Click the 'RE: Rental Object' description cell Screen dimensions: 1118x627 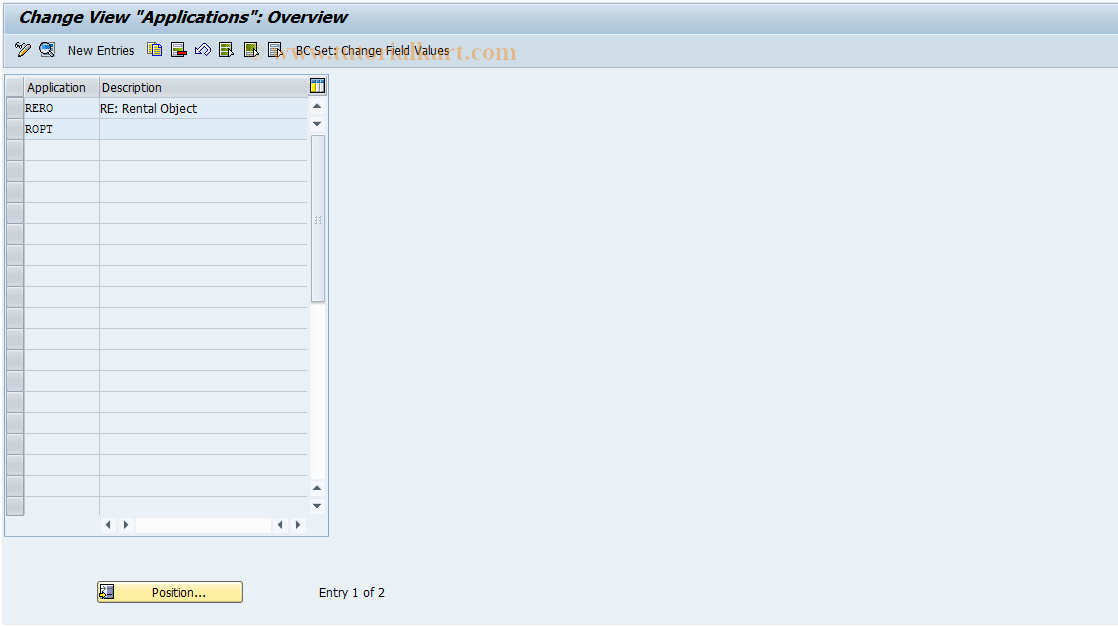pyautogui.click(x=203, y=108)
